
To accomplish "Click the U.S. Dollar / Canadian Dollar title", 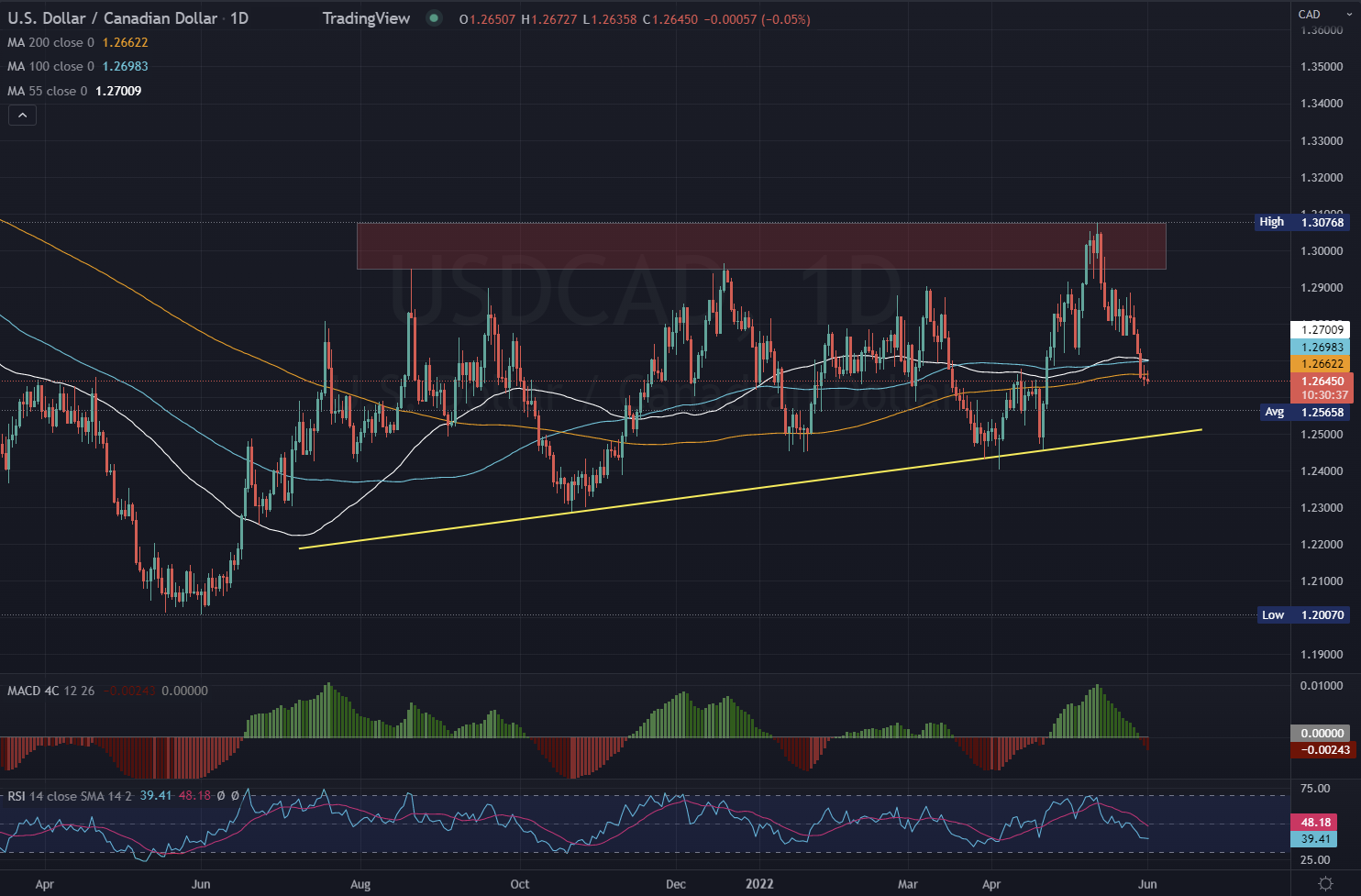I will 113,18.
